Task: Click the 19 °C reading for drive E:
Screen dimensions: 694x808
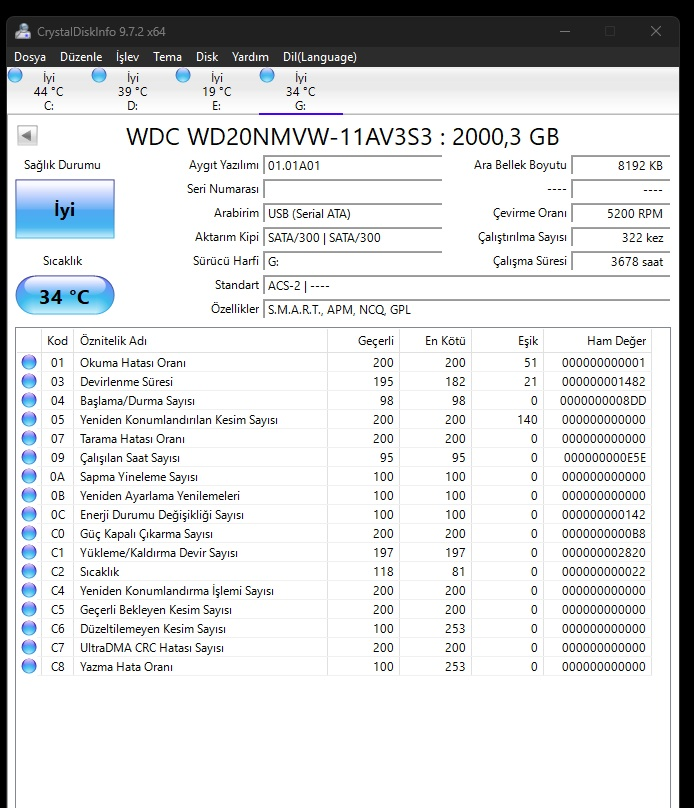Action: tap(216, 92)
